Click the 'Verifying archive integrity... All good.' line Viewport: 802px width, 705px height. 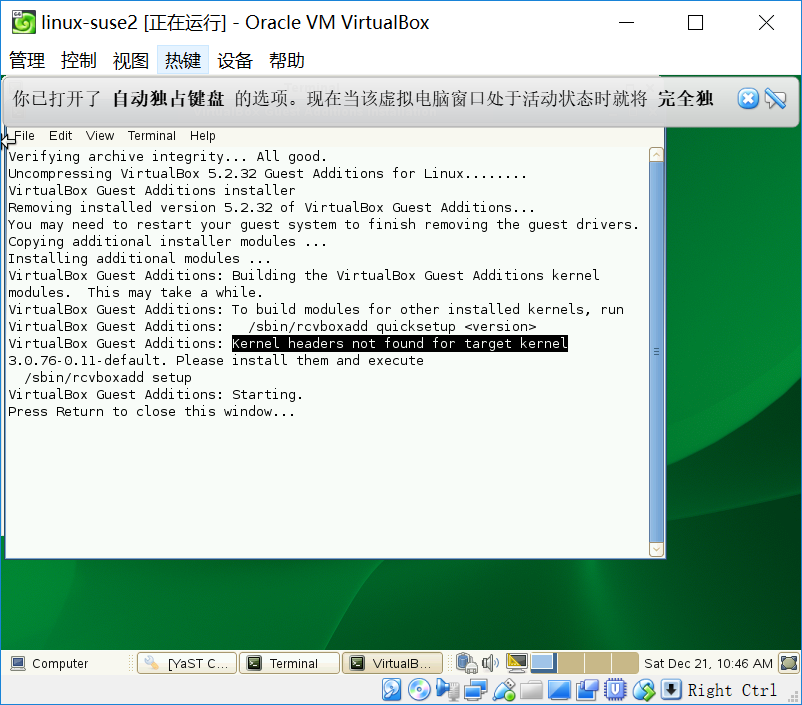point(167,156)
